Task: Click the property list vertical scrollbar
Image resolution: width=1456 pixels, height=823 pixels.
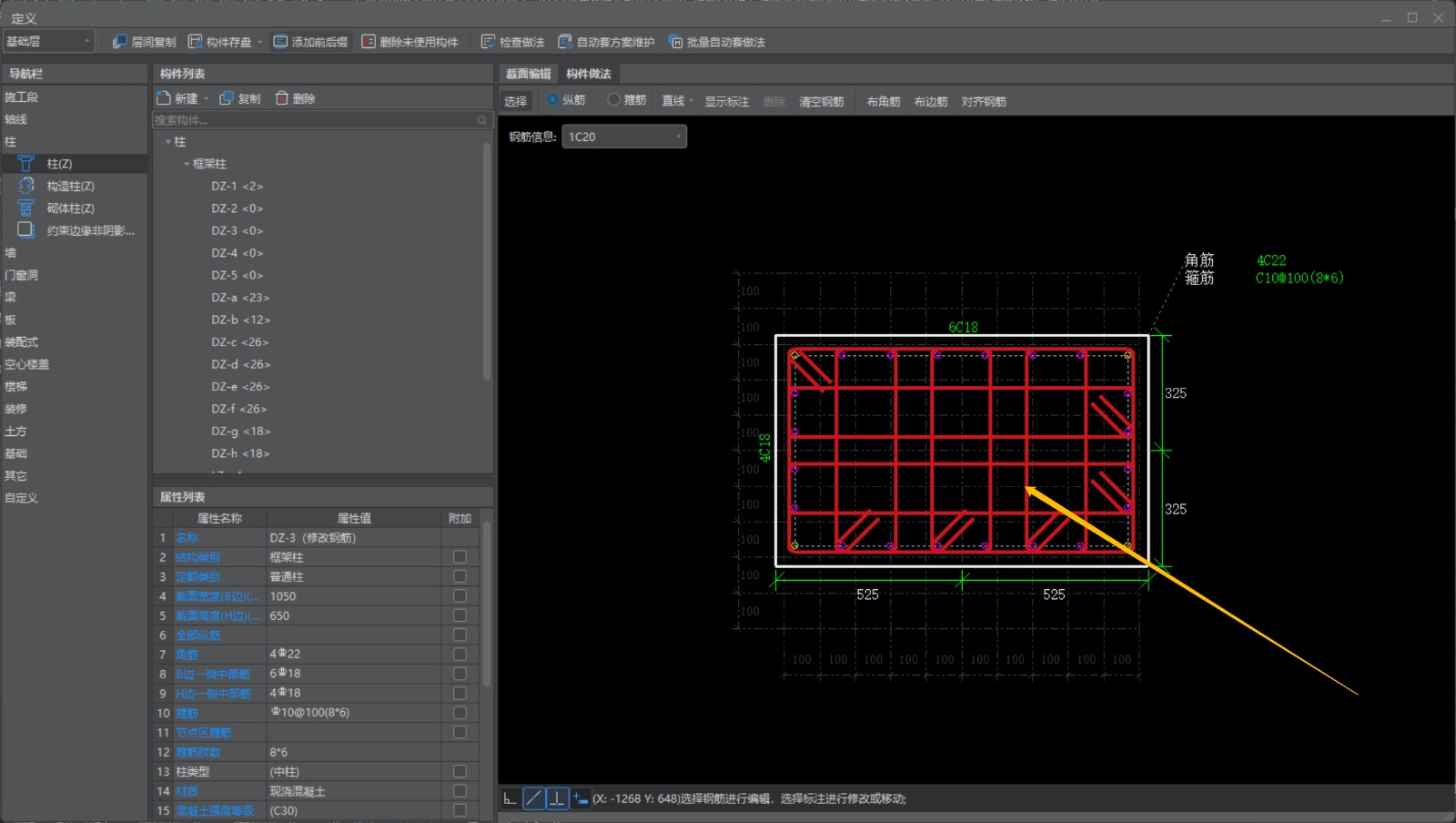Action: click(x=487, y=603)
